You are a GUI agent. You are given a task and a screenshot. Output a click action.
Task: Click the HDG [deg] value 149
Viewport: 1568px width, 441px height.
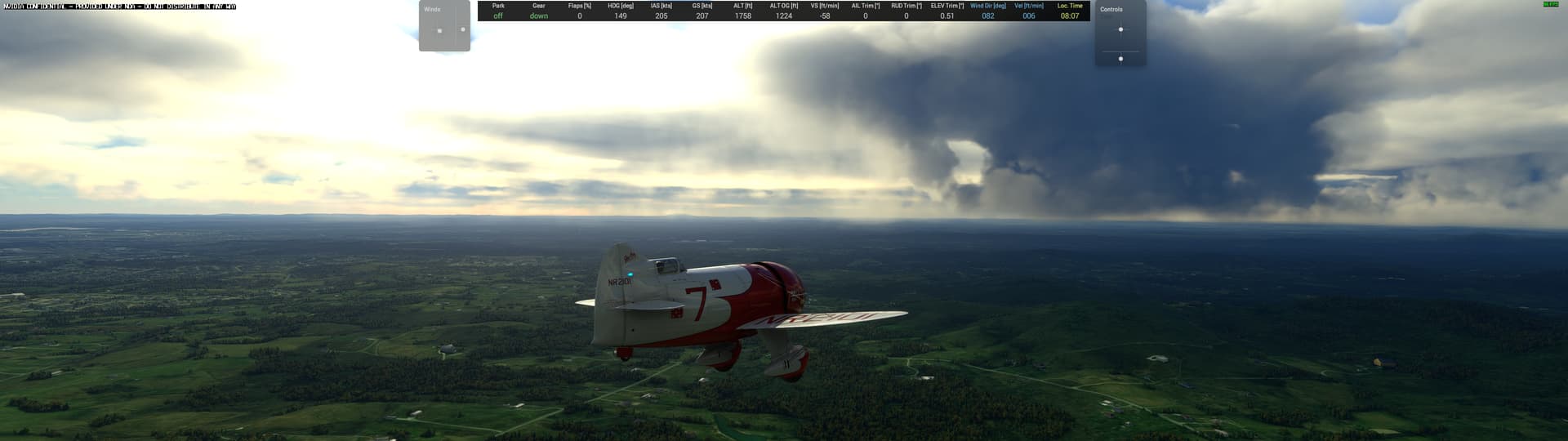click(621, 16)
